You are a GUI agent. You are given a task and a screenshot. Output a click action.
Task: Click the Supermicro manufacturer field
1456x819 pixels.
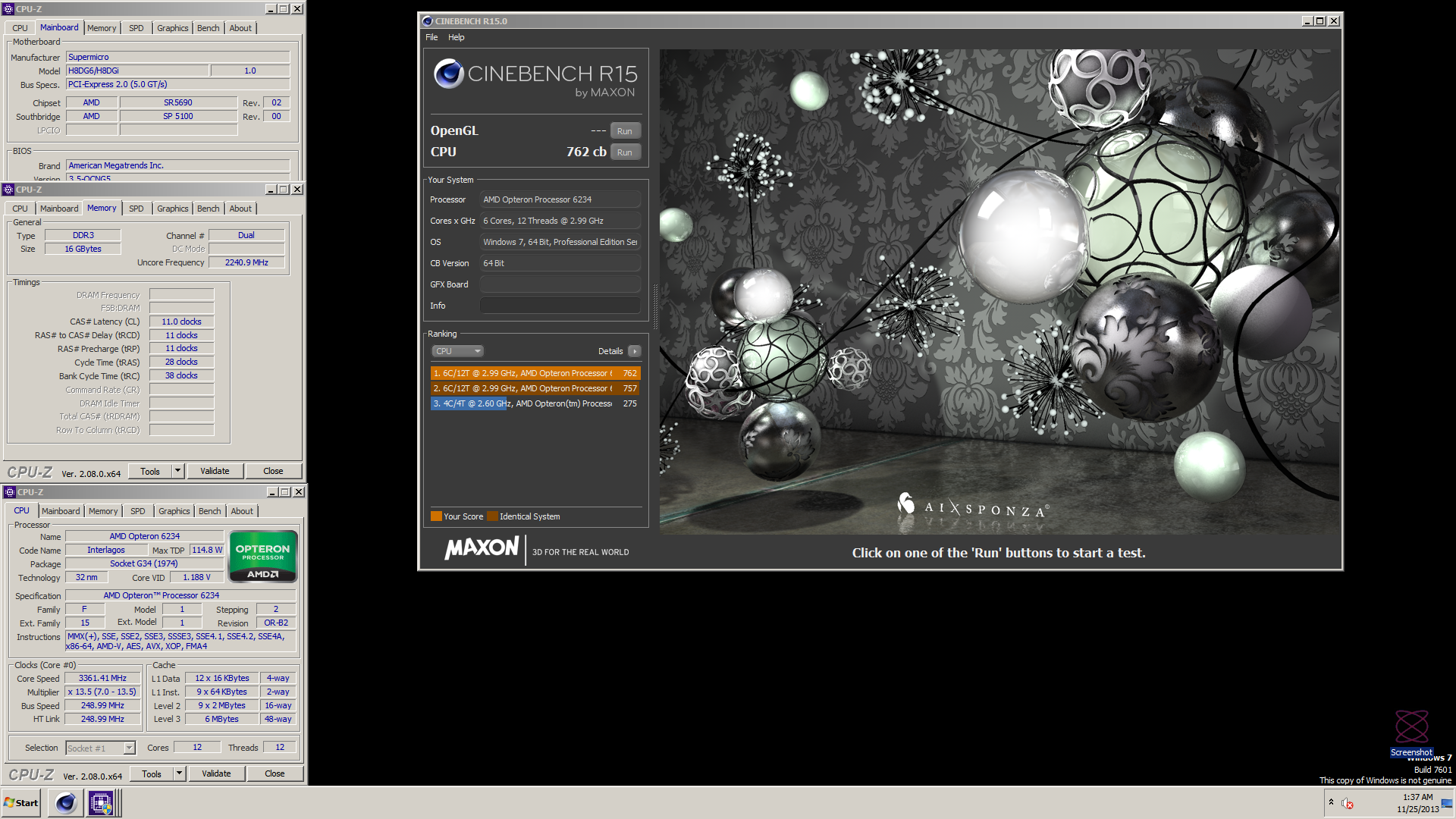[x=178, y=57]
